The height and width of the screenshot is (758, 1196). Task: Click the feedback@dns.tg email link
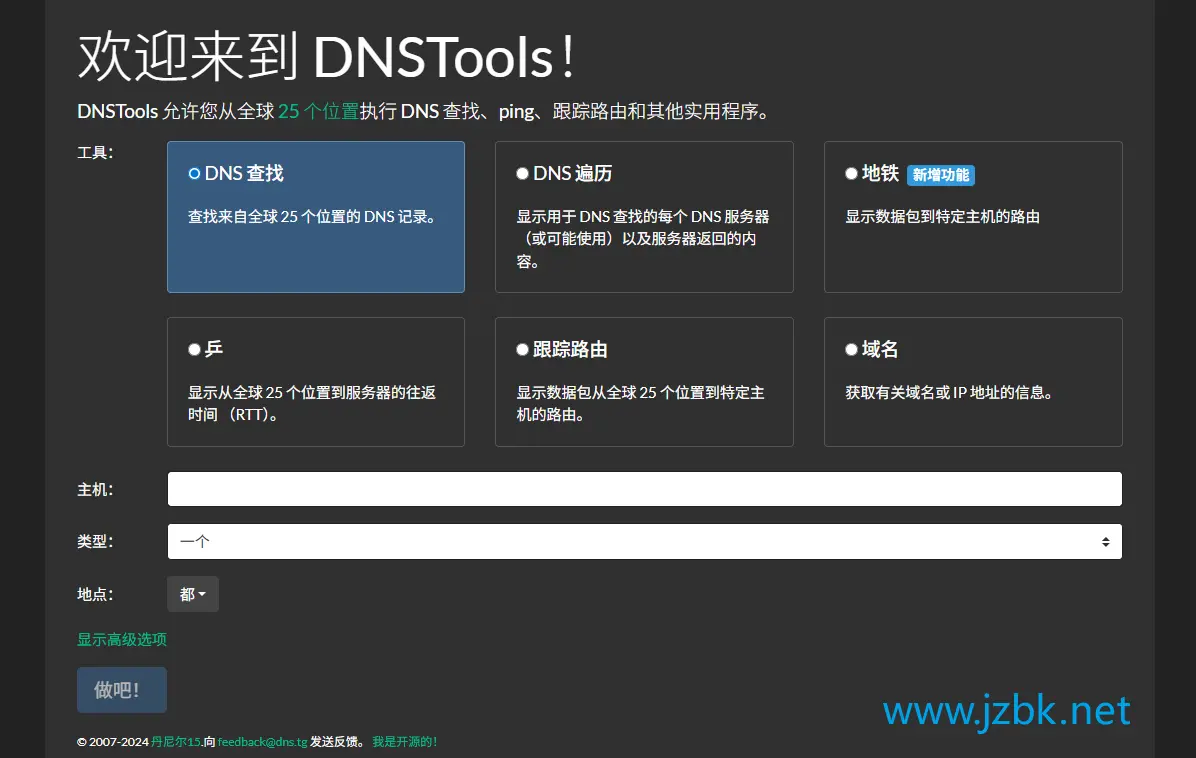pyautogui.click(x=262, y=742)
